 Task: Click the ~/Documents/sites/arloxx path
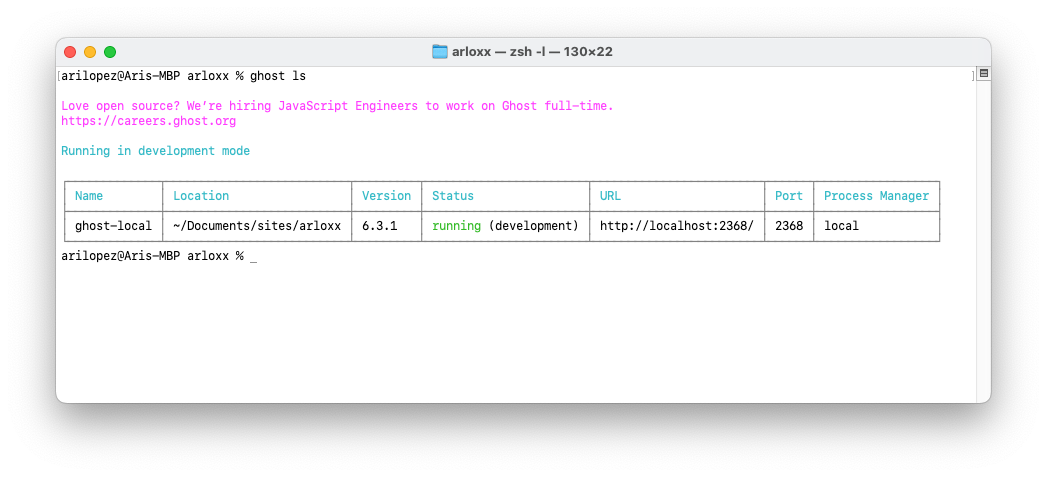[x=257, y=226]
